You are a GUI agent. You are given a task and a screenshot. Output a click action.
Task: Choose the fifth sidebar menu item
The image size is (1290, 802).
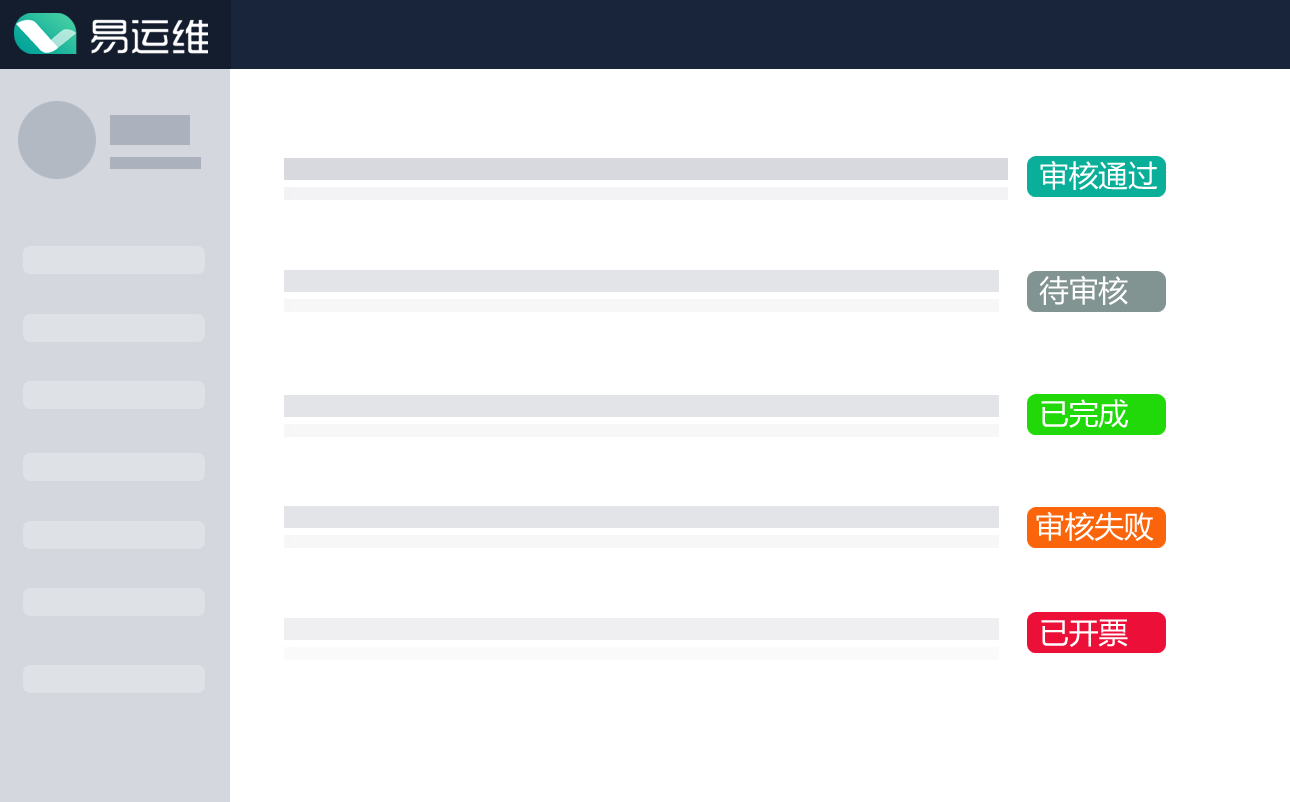coord(114,535)
